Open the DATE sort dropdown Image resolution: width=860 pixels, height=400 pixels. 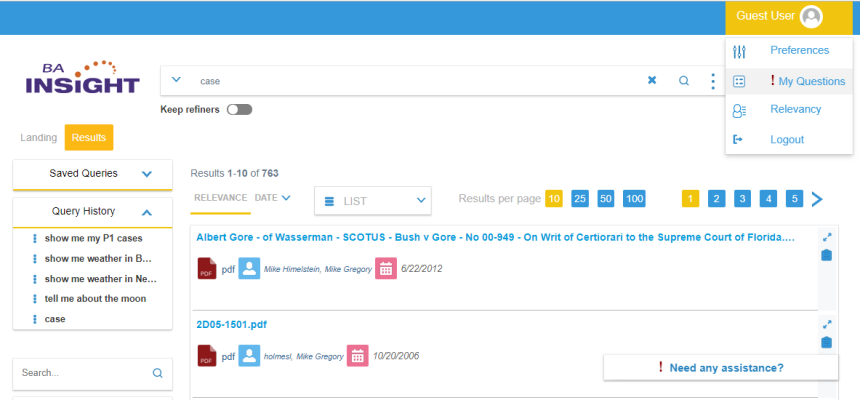pos(273,198)
